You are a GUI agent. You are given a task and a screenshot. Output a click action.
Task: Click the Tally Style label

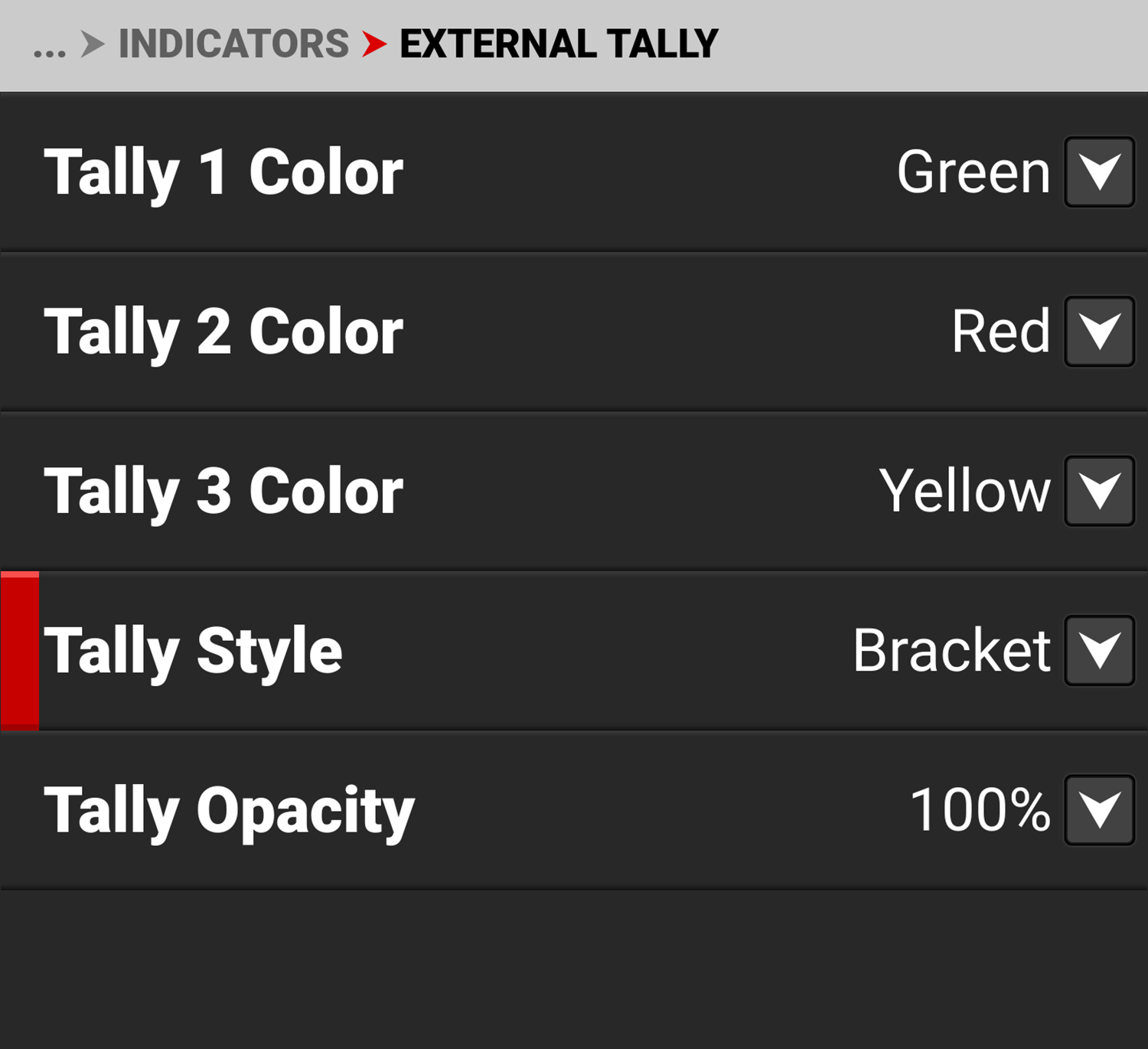[x=193, y=652]
